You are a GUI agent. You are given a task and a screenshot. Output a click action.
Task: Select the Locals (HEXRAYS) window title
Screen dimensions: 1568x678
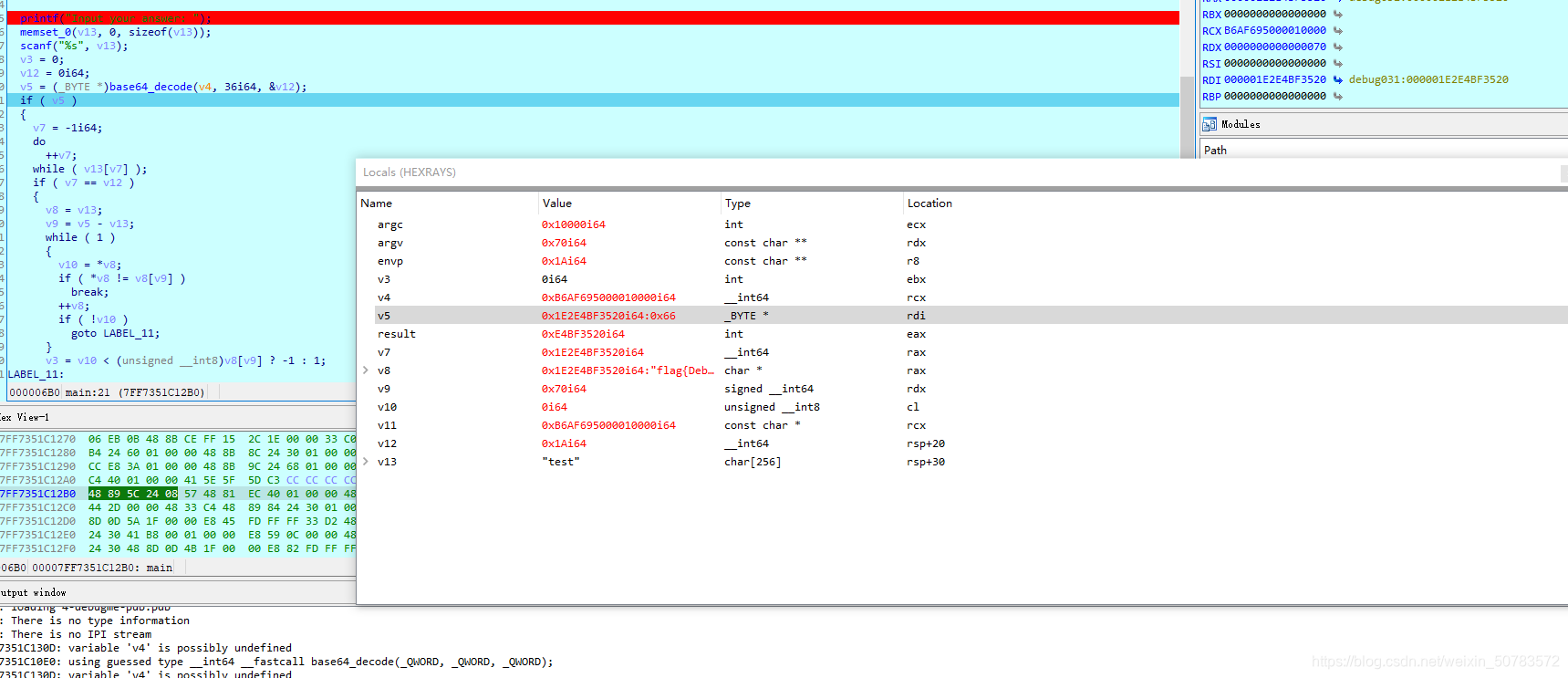[x=410, y=172]
